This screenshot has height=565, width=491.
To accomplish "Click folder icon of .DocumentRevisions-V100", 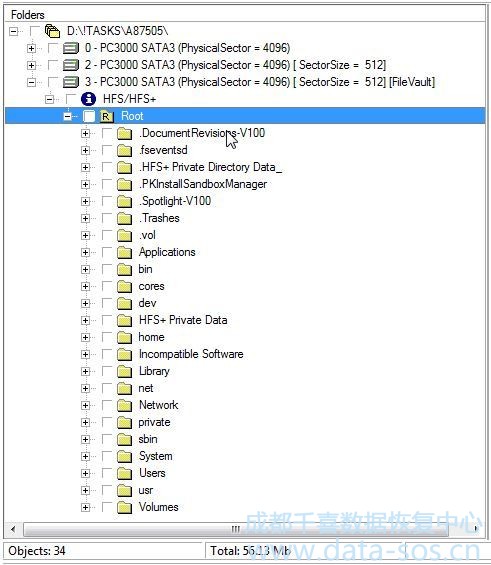I will click(125, 133).
